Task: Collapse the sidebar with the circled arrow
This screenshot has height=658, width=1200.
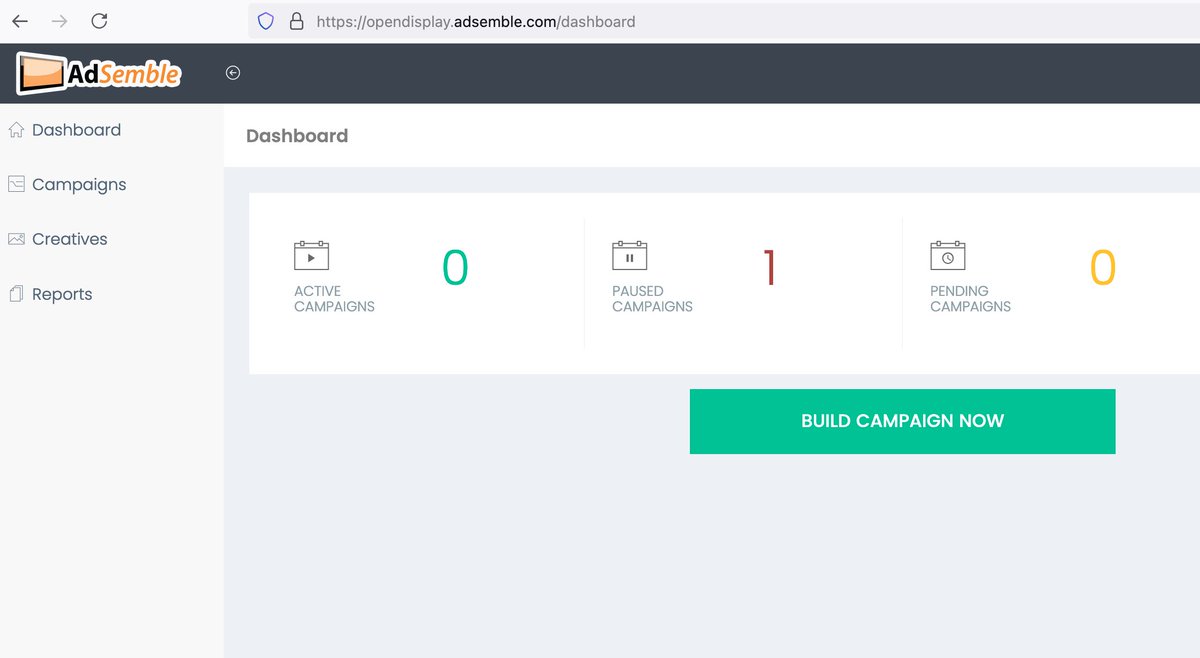Action: pos(232,72)
